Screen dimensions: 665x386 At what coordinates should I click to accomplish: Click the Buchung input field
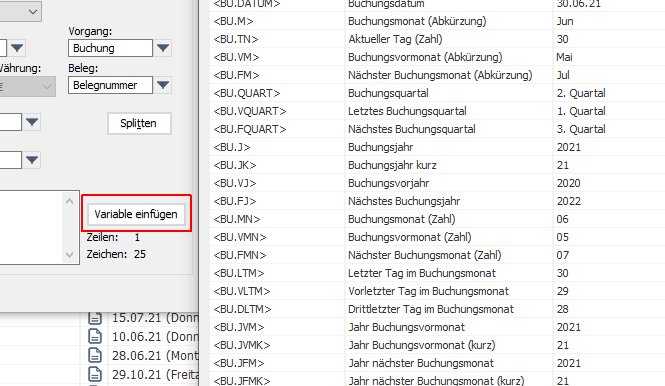110,48
